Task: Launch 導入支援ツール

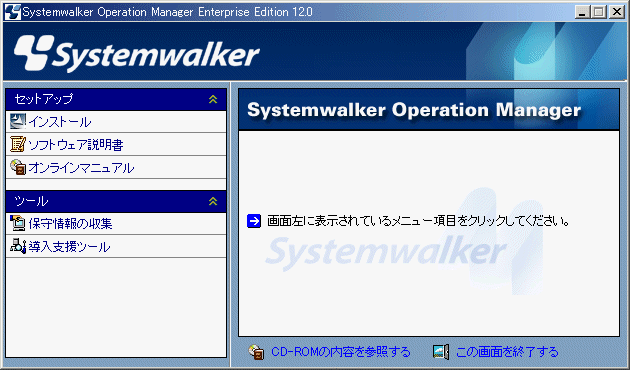Action: pos(116,246)
